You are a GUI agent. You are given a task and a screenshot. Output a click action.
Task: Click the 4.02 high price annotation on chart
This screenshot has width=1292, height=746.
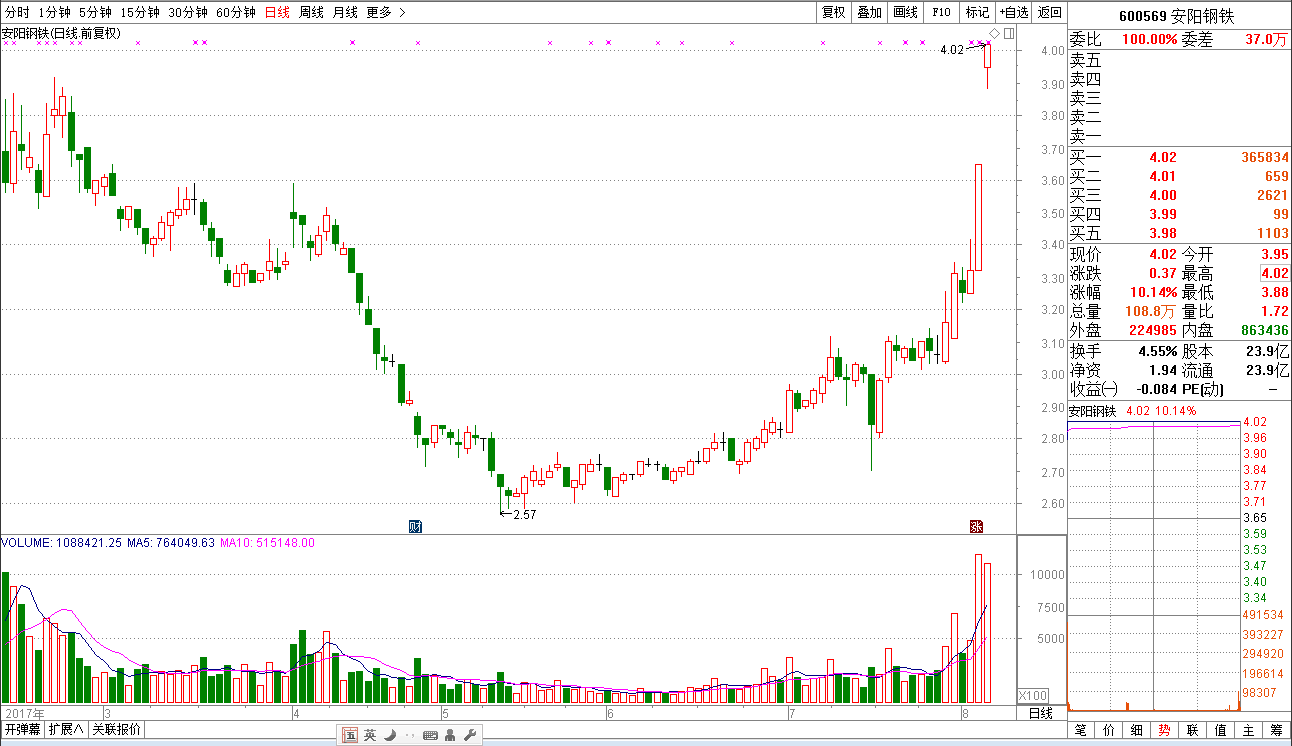(x=952, y=49)
